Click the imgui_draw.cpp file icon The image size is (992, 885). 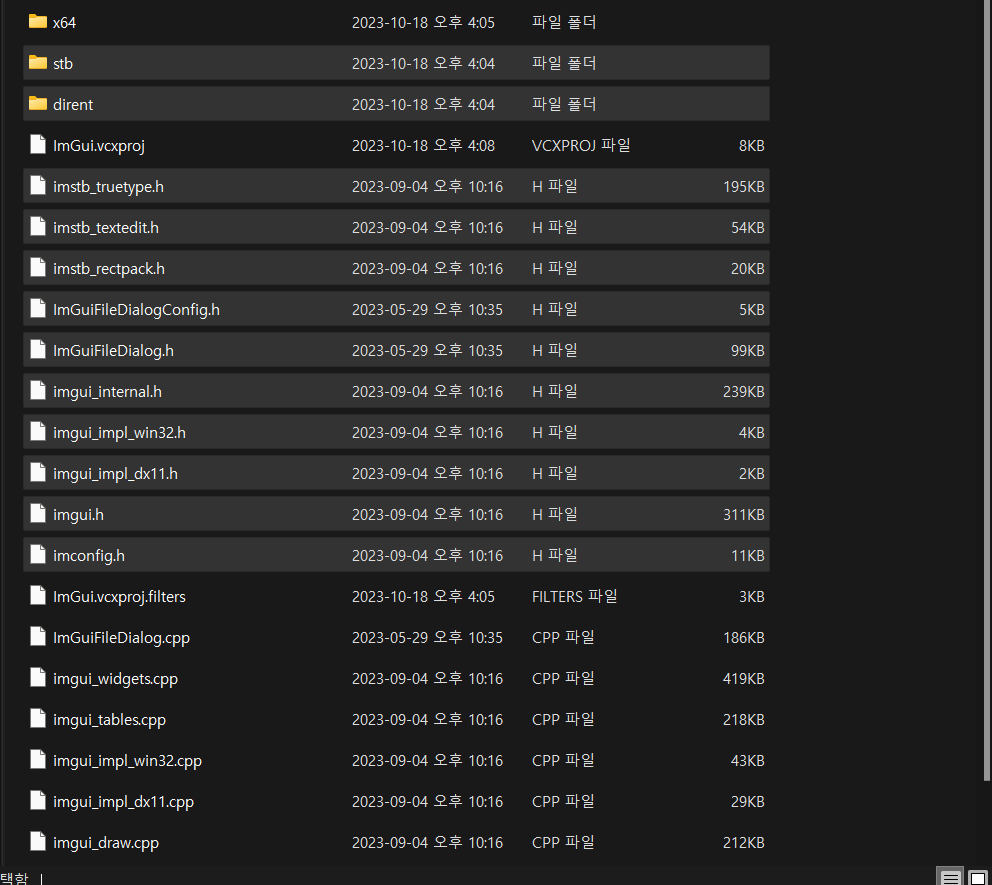38,842
